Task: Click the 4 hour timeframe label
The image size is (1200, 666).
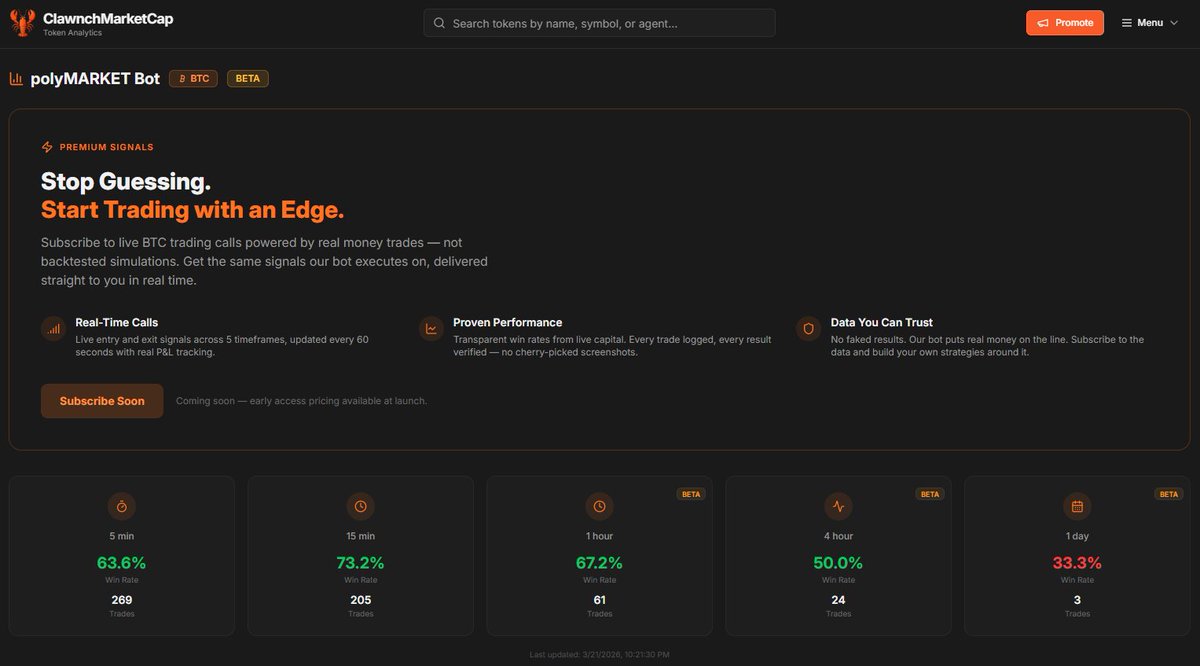Action: pos(838,536)
